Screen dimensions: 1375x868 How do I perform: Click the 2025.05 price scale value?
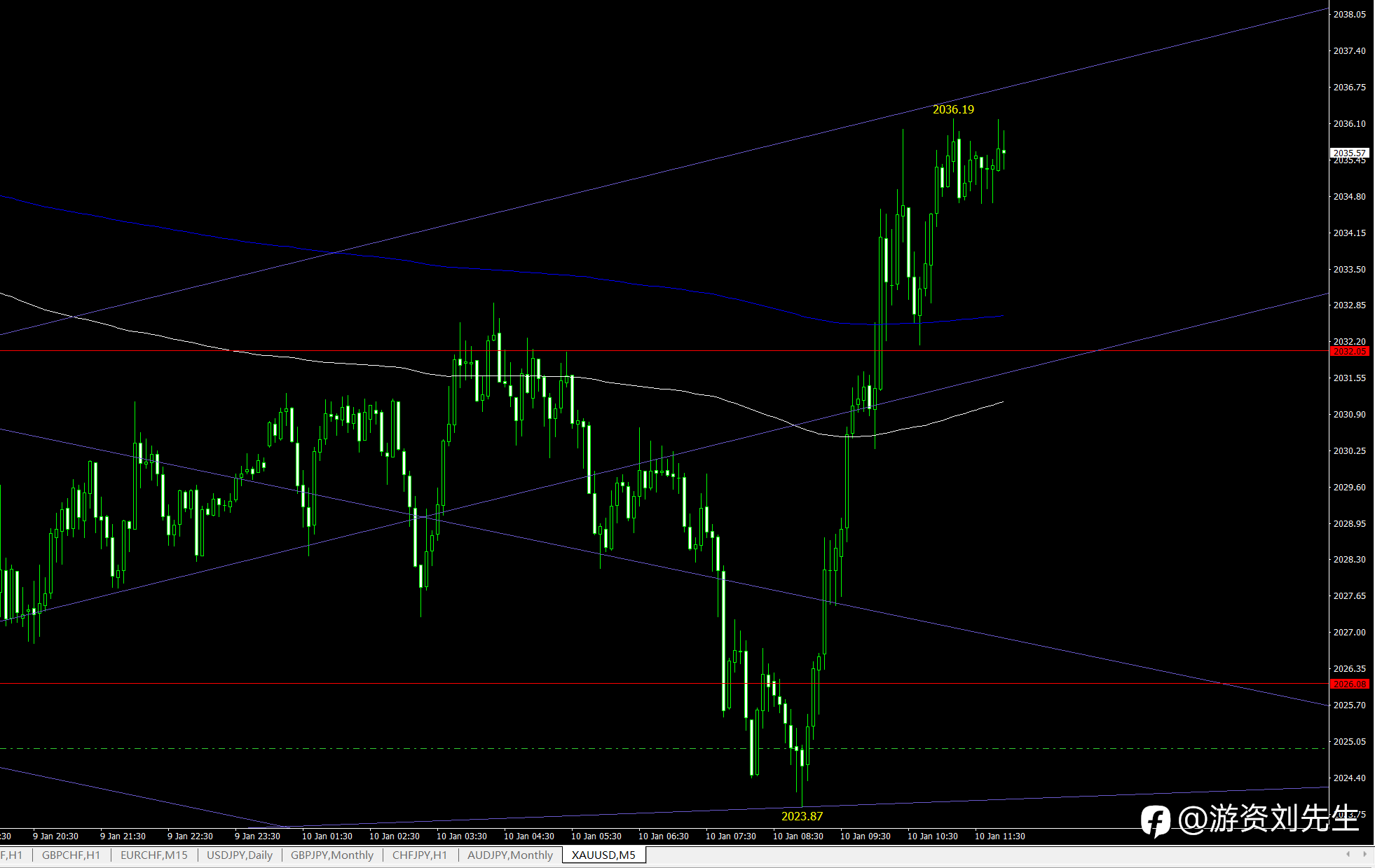1349,741
